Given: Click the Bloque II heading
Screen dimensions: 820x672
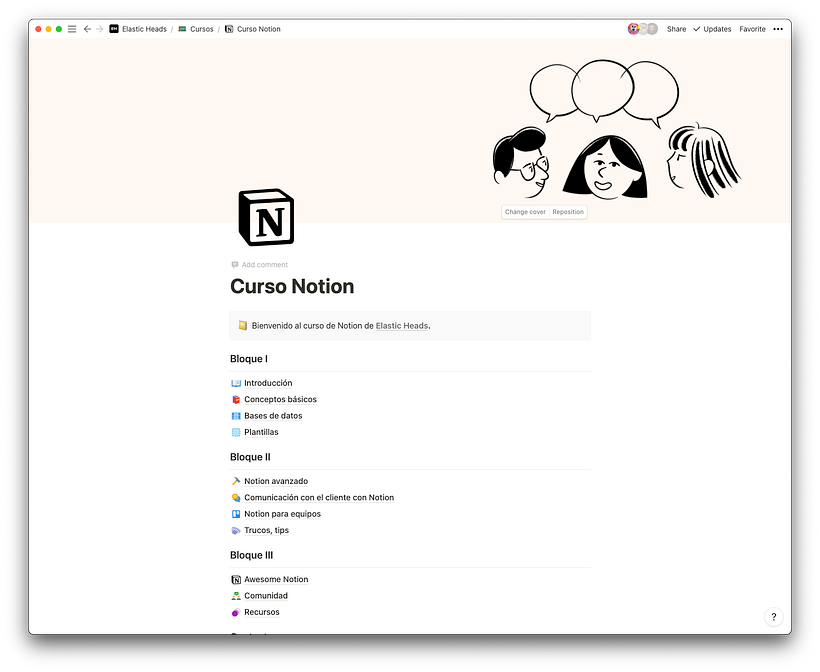Looking at the screenshot, I should [x=250, y=457].
